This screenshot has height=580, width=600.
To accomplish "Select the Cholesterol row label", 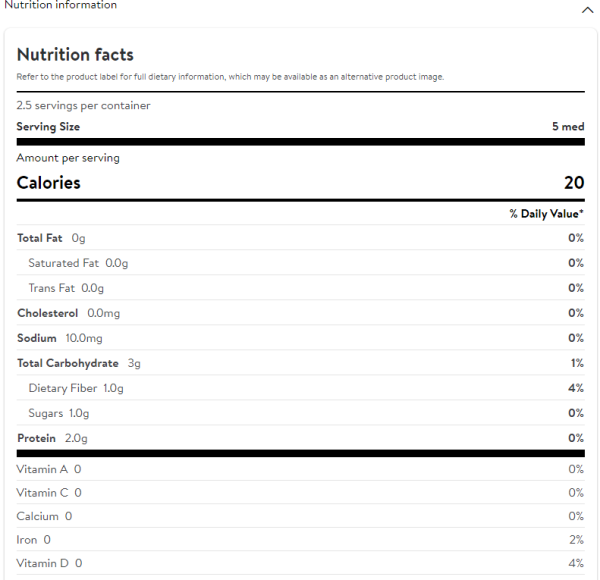I will tap(47, 313).
